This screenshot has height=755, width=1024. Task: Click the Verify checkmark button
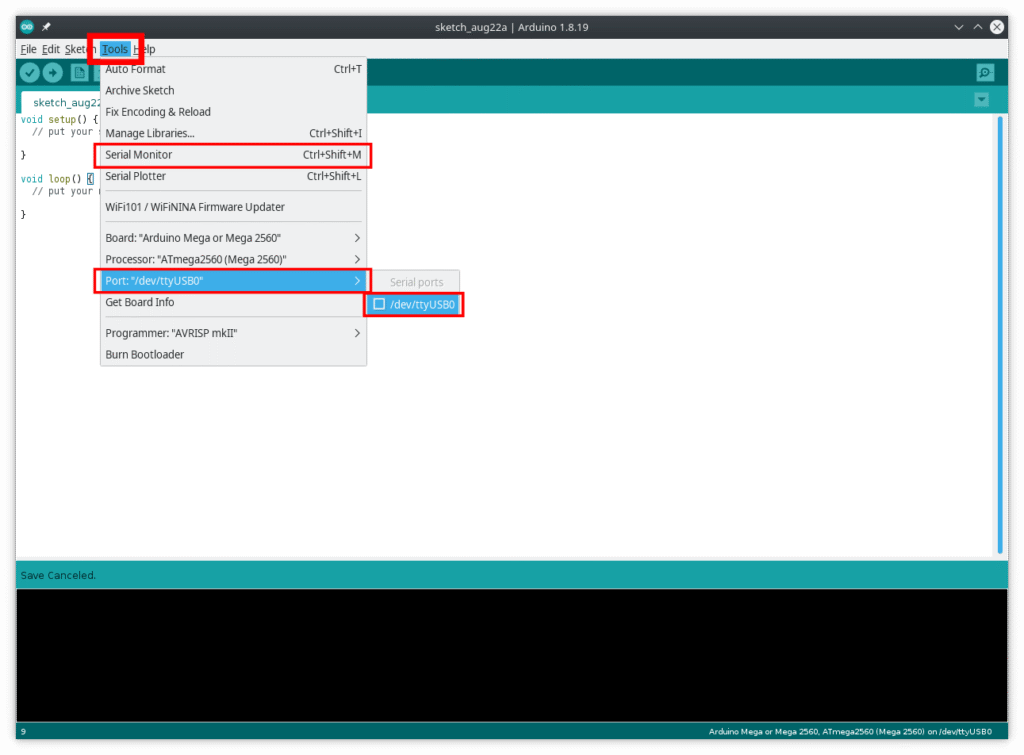point(29,72)
